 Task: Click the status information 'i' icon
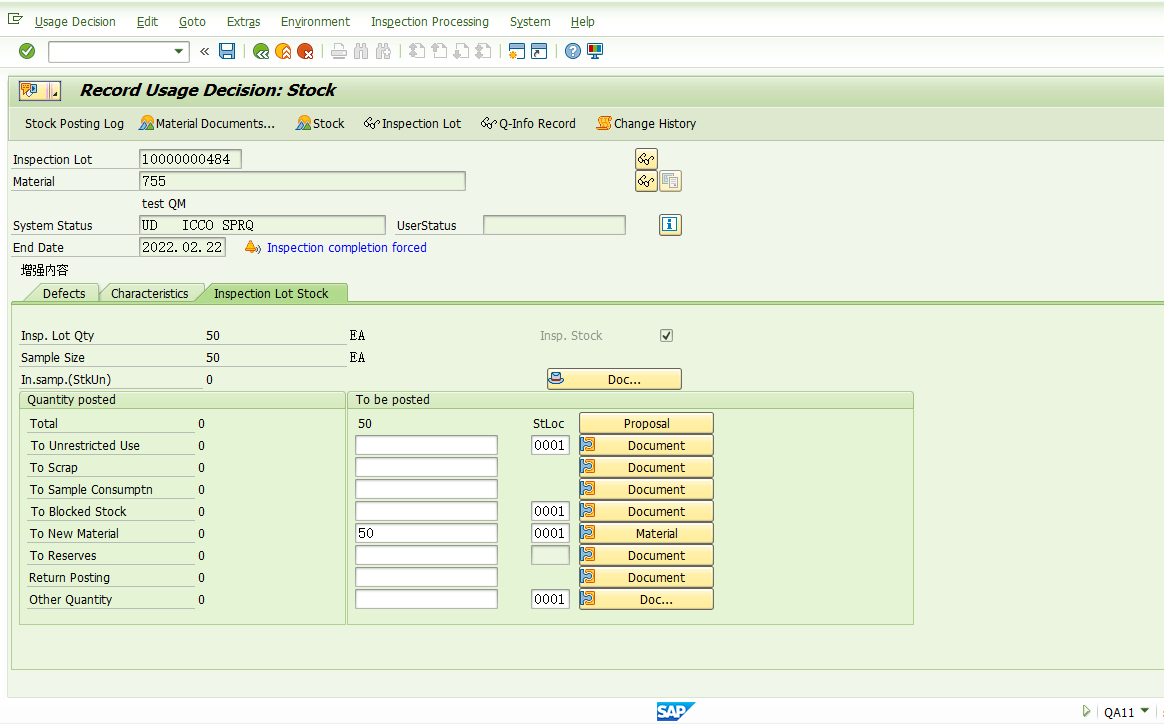(670, 224)
